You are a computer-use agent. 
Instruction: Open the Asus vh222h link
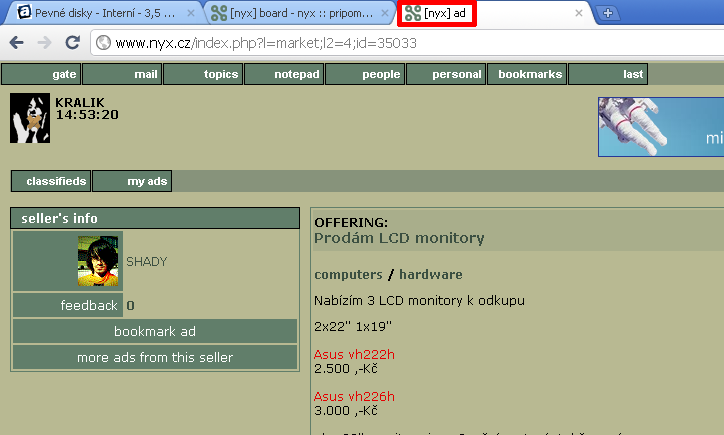tap(354, 354)
